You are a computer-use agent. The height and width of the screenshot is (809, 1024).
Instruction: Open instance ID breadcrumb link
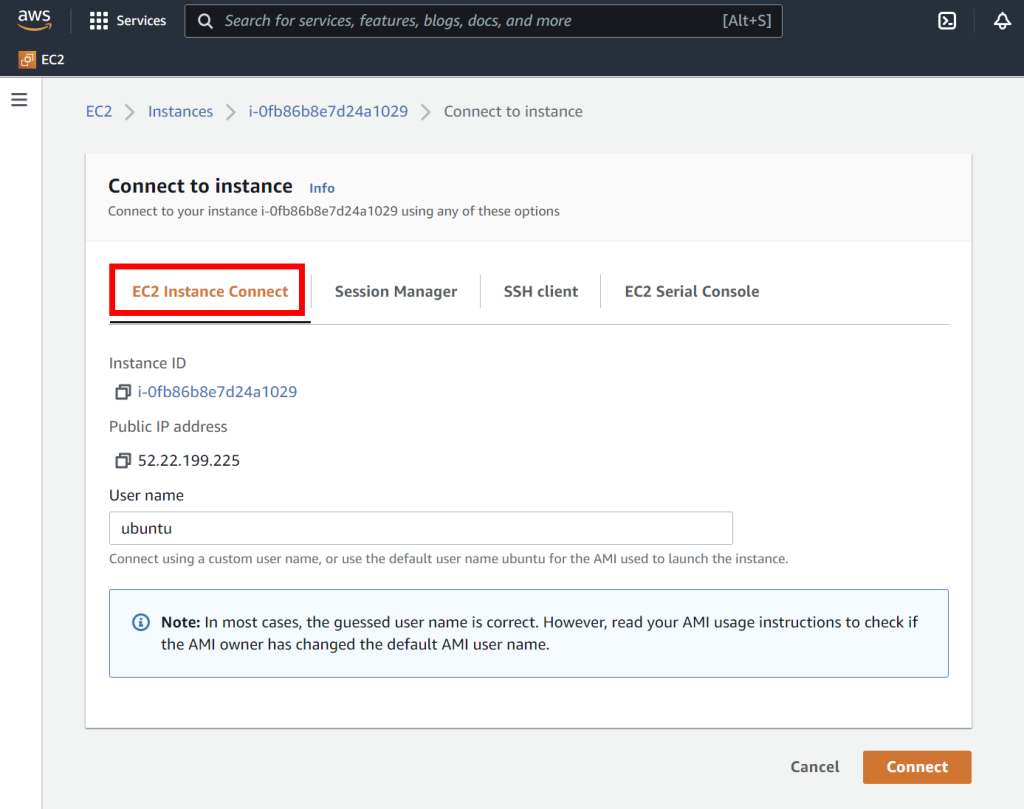(328, 112)
